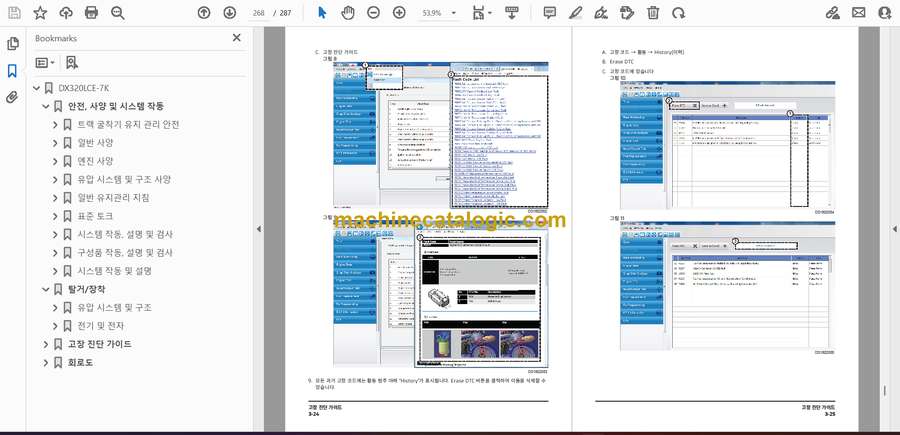Zoom out with the minus icon
Image resolution: width=900 pixels, height=435 pixels.
click(x=374, y=13)
